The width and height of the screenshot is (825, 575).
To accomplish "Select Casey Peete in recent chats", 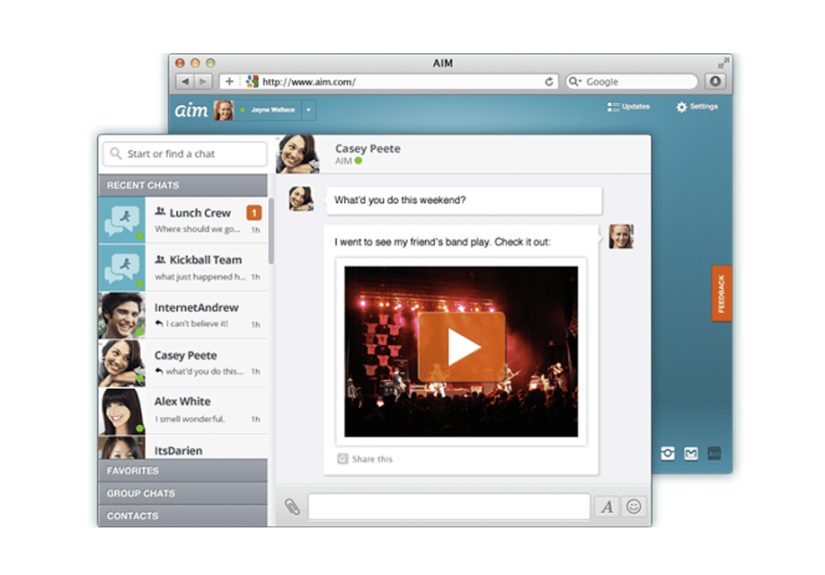I will click(x=183, y=363).
